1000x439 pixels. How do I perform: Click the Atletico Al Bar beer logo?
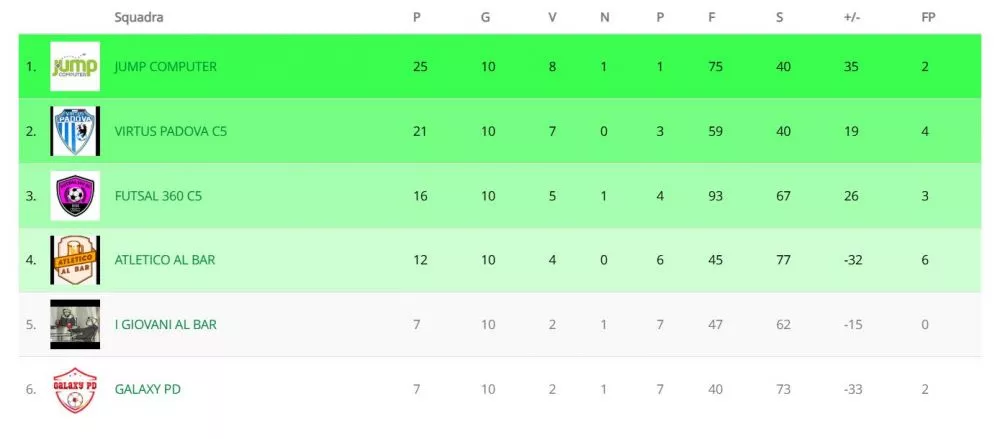point(75,260)
